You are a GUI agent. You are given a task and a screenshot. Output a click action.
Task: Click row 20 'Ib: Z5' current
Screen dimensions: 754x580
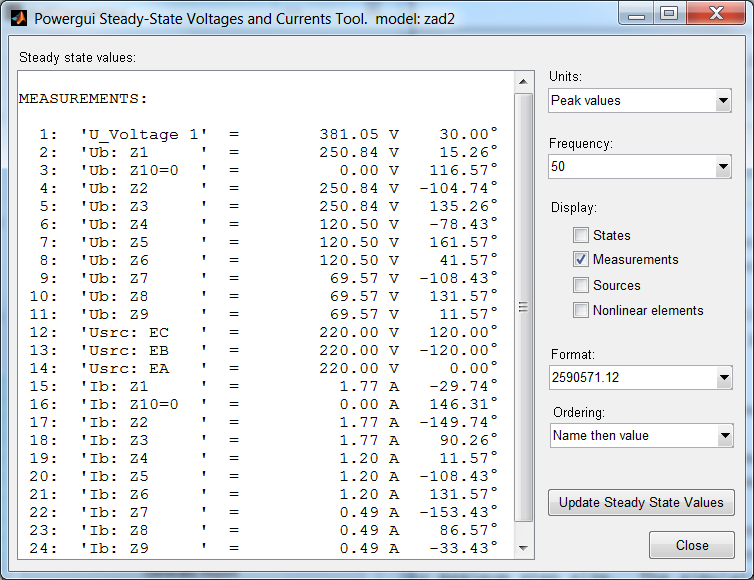pyautogui.click(x=263, y=477)
